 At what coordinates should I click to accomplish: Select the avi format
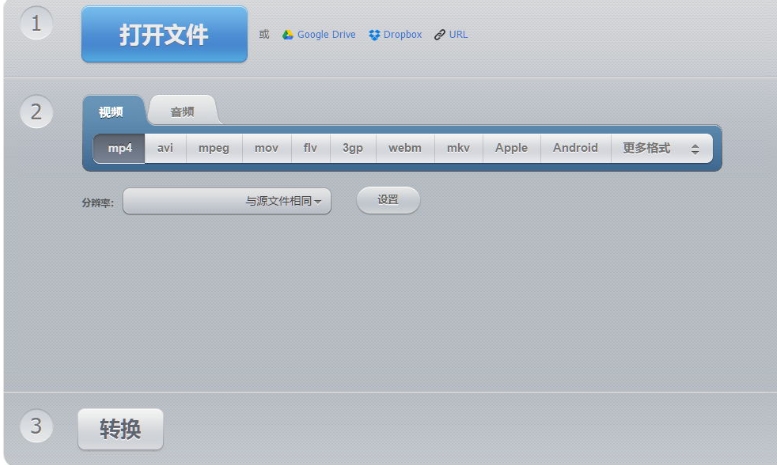166,148
